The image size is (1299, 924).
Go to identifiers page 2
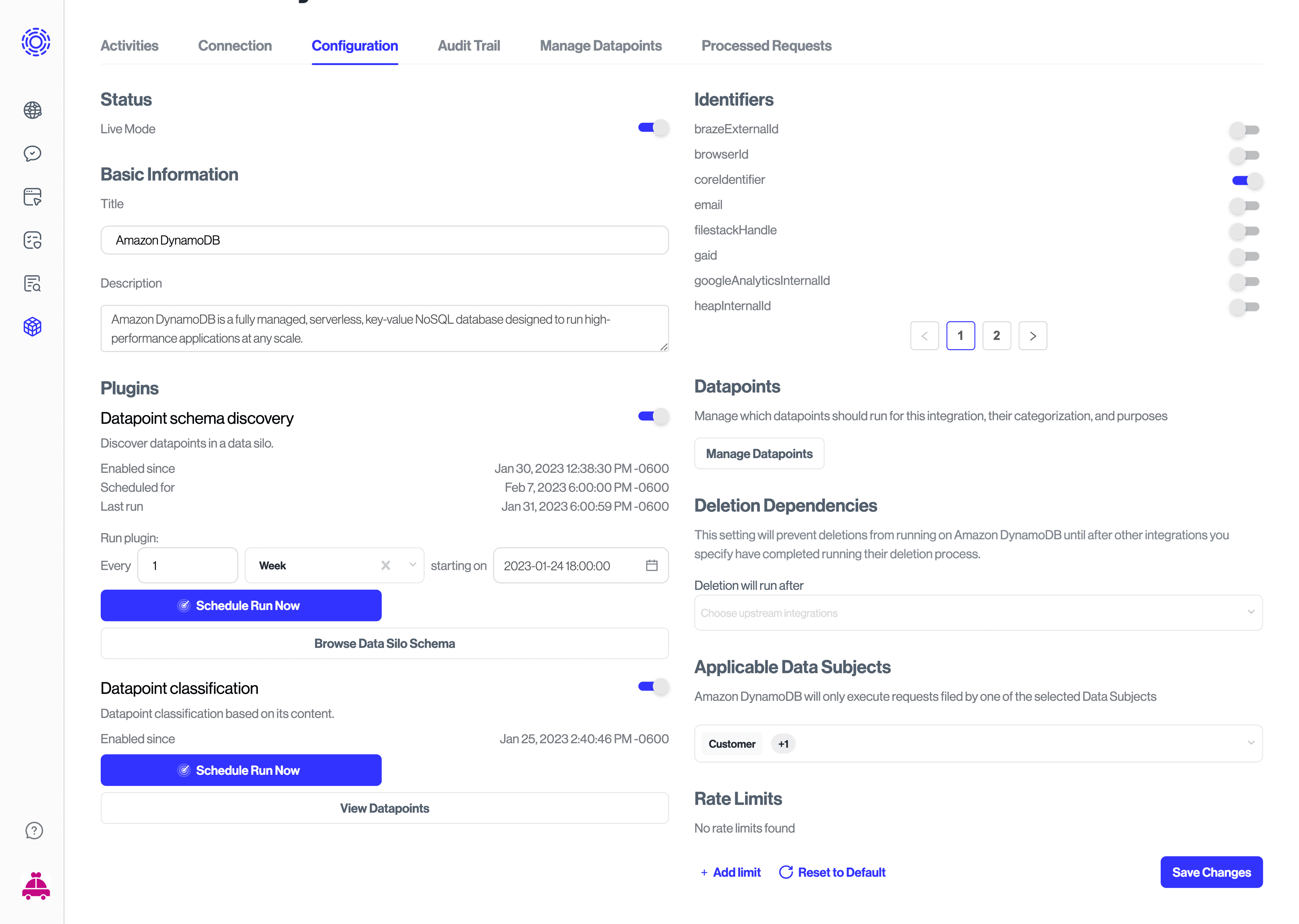tap(997, 336)
